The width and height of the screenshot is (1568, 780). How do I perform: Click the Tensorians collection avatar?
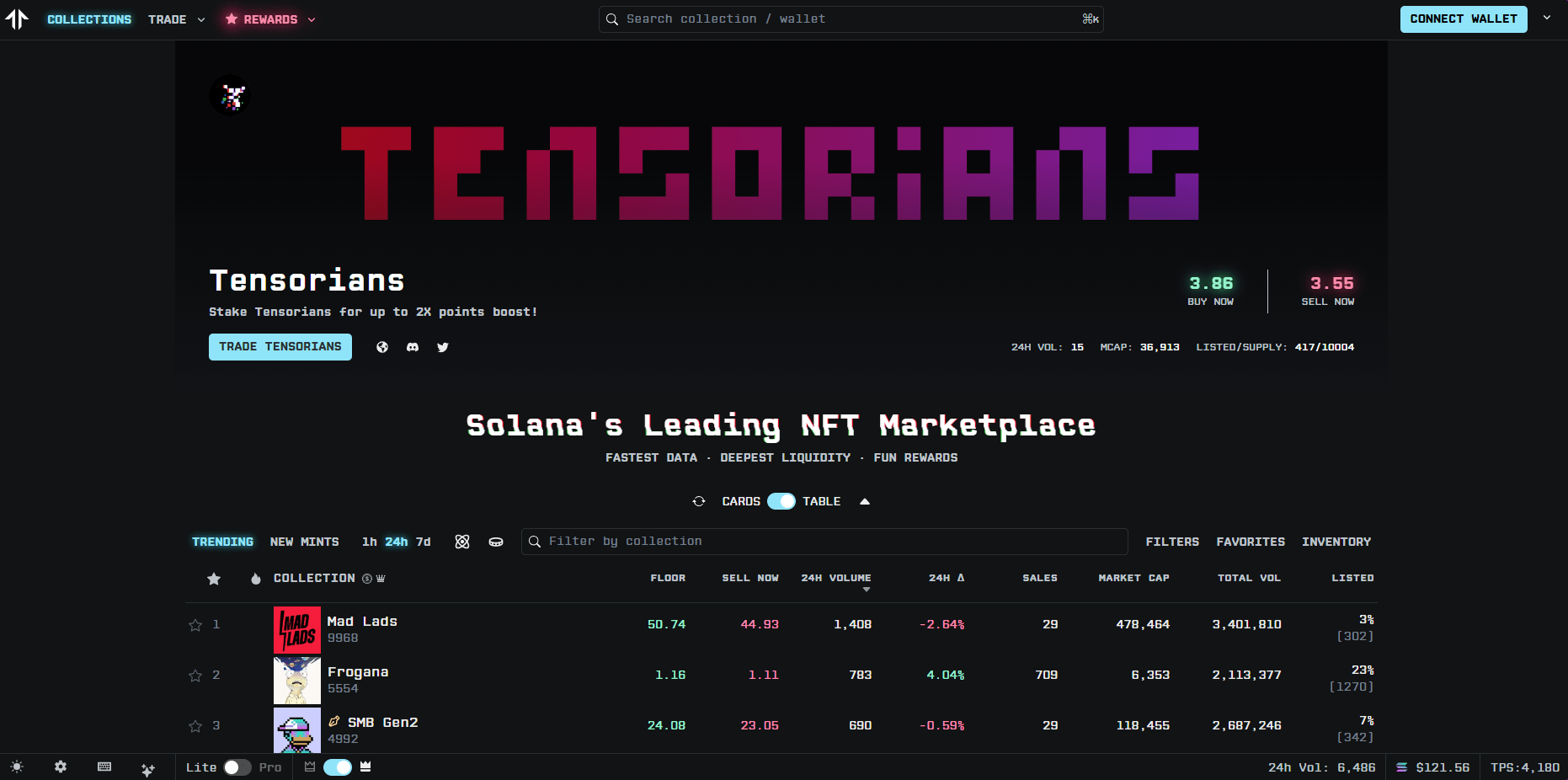coord(230,95)
